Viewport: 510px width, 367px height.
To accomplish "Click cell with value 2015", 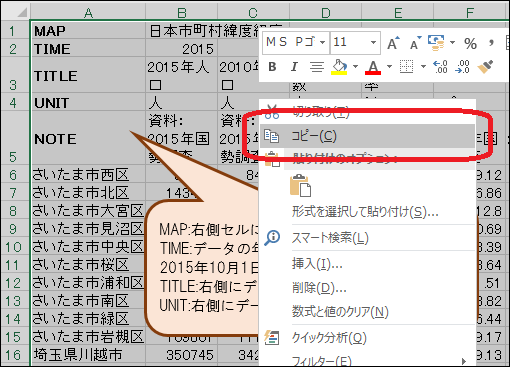I will point(182,49).
